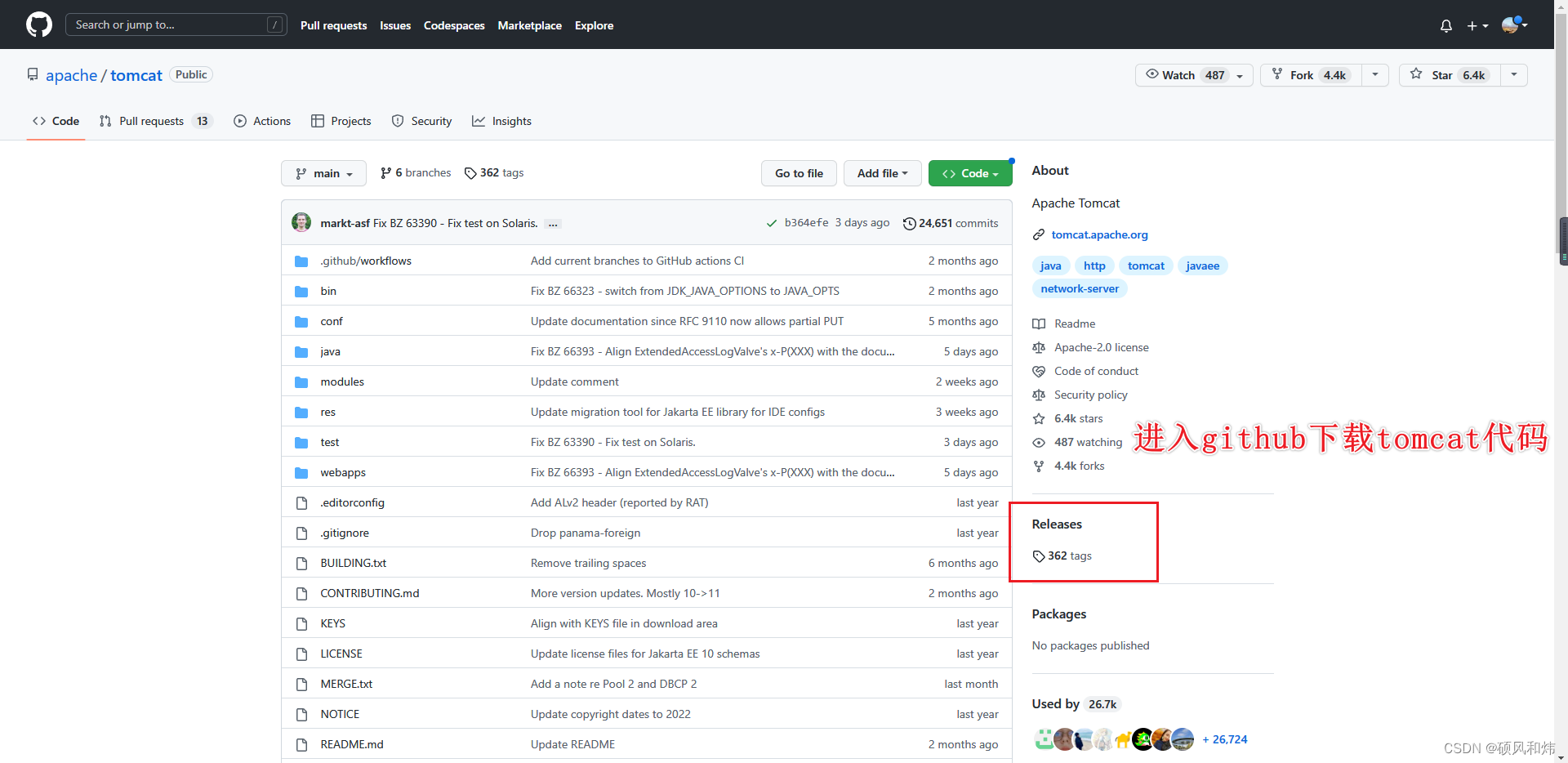Open Pull requests in top navigation
Viewport: 1568px width, 763px height.
point(333,25)
